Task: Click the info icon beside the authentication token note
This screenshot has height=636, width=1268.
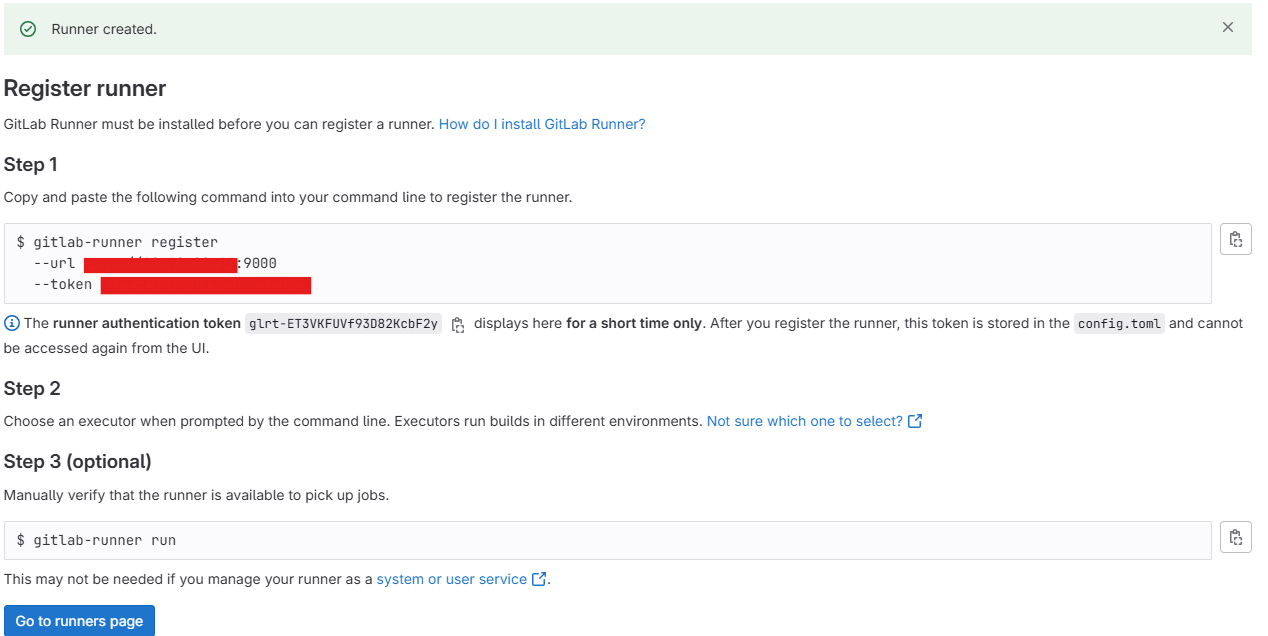Action: [x=12, y=323]
